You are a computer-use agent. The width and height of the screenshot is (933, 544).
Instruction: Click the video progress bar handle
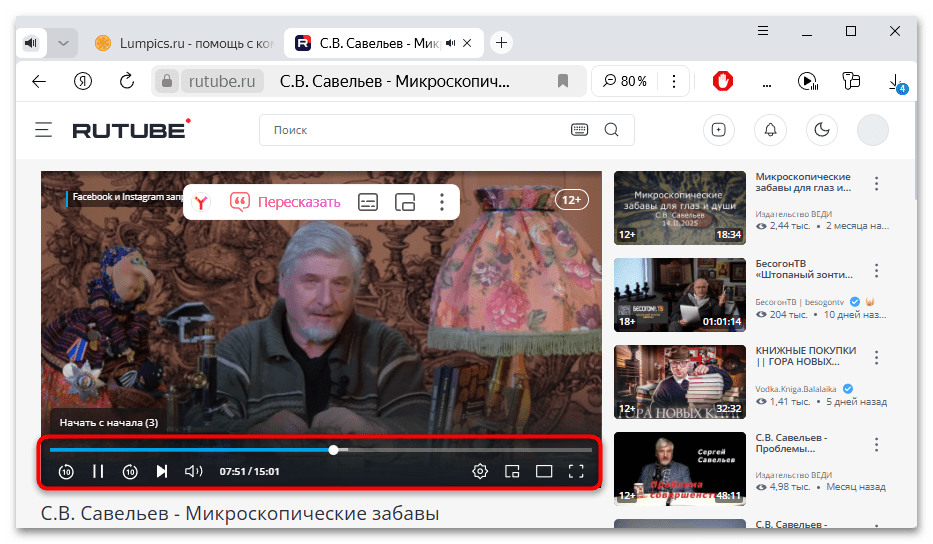334,450
